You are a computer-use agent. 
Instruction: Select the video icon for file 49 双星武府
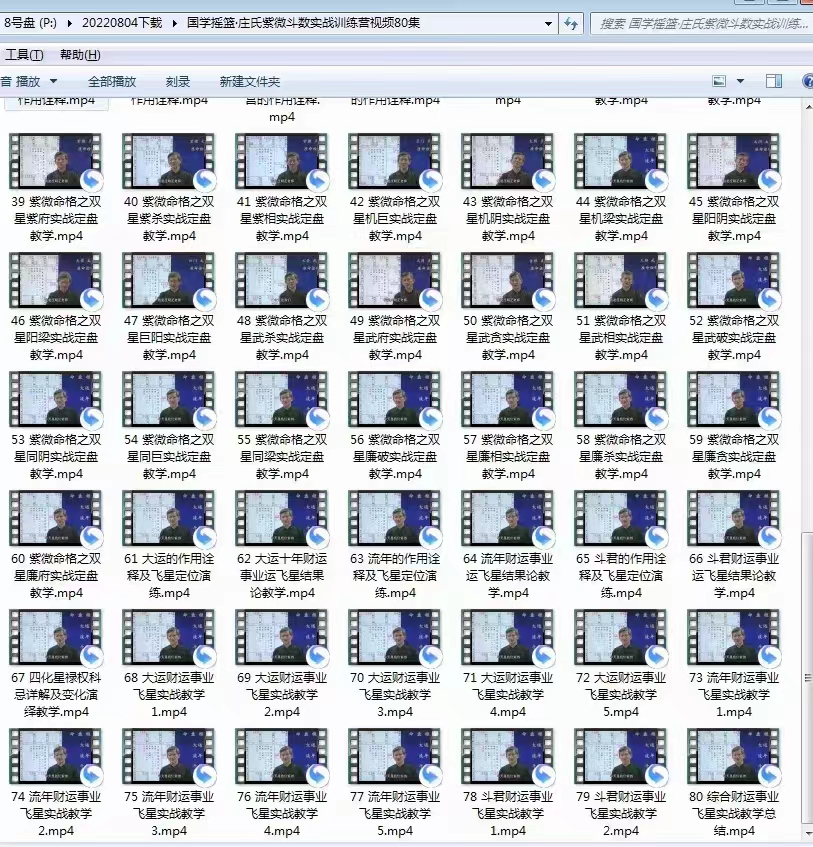pos(395,280)
